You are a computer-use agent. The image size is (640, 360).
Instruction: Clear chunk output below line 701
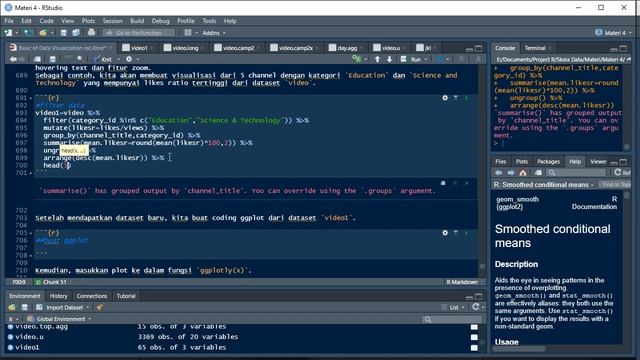tap(467, 183)
